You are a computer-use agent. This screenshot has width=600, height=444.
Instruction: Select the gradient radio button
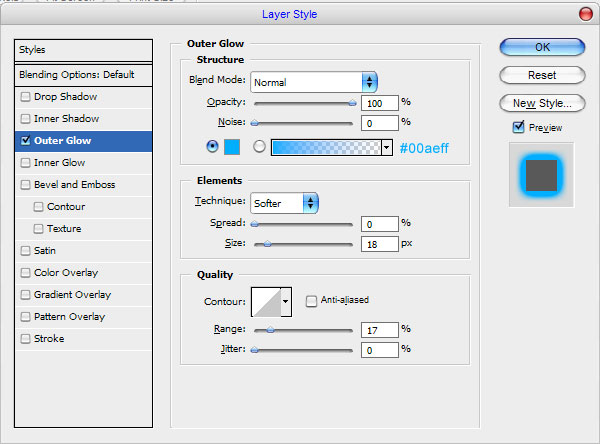[x=259, y=146]
